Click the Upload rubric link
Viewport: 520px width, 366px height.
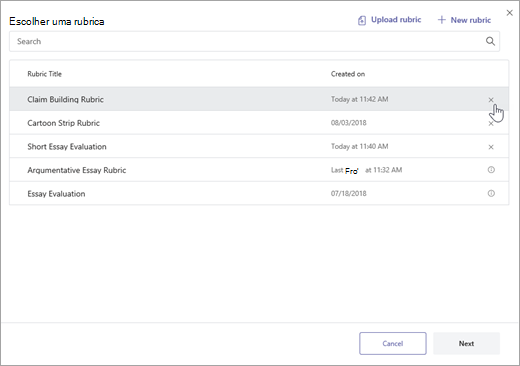click(x=396, y=20)
